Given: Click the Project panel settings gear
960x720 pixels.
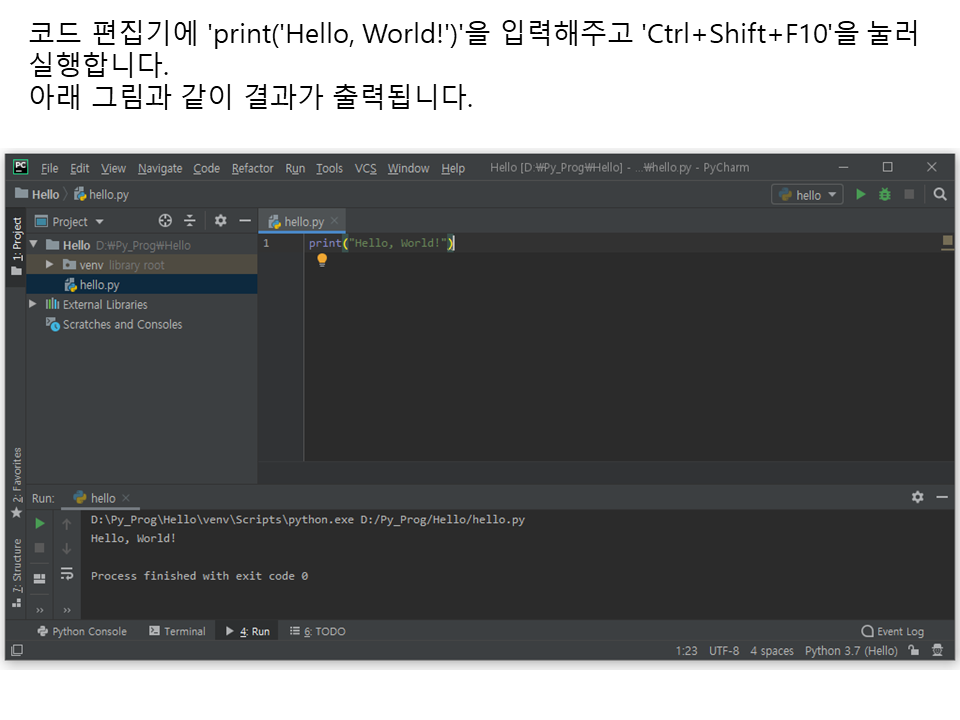Looking at the screenshot, I should (221, 221).
